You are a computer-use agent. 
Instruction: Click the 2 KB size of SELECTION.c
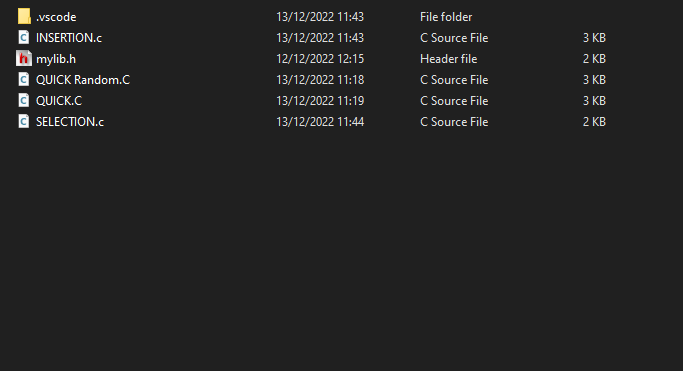(594, 121)
